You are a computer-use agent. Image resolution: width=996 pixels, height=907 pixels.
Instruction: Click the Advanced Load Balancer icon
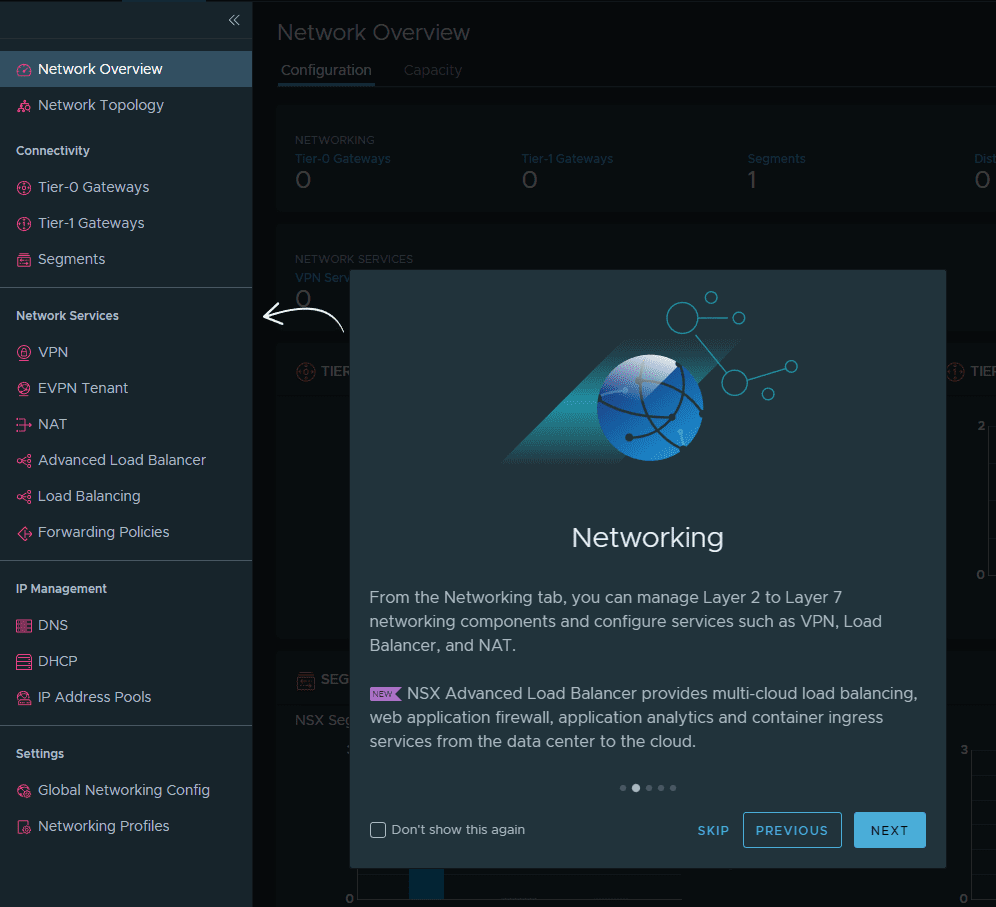[24, 460]
